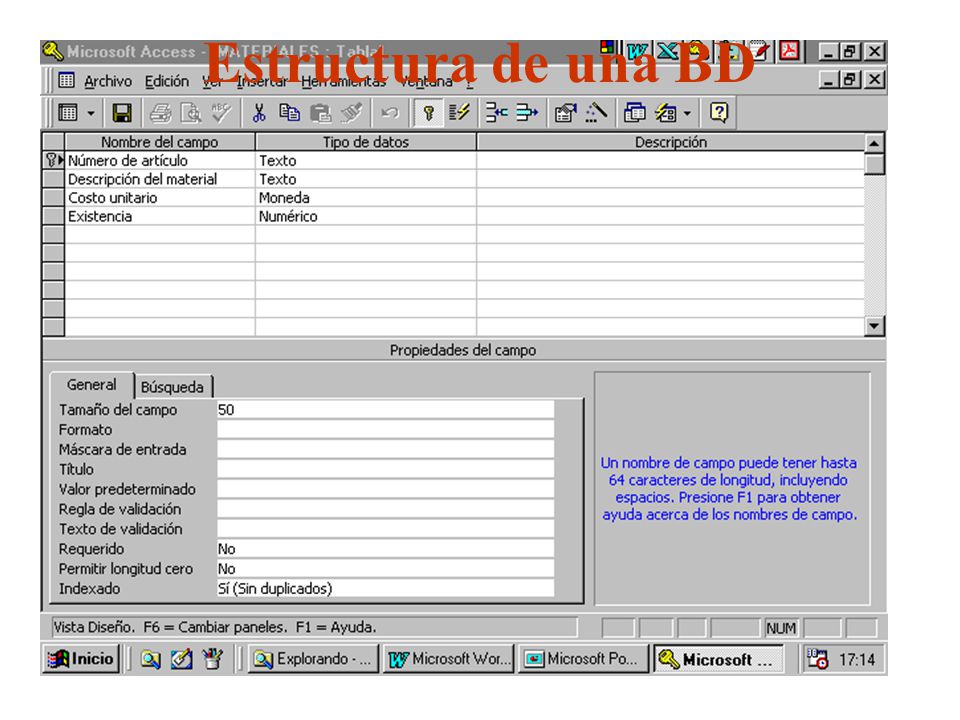Expand the New Object dropdown arrow

click(x=687, y=113)
